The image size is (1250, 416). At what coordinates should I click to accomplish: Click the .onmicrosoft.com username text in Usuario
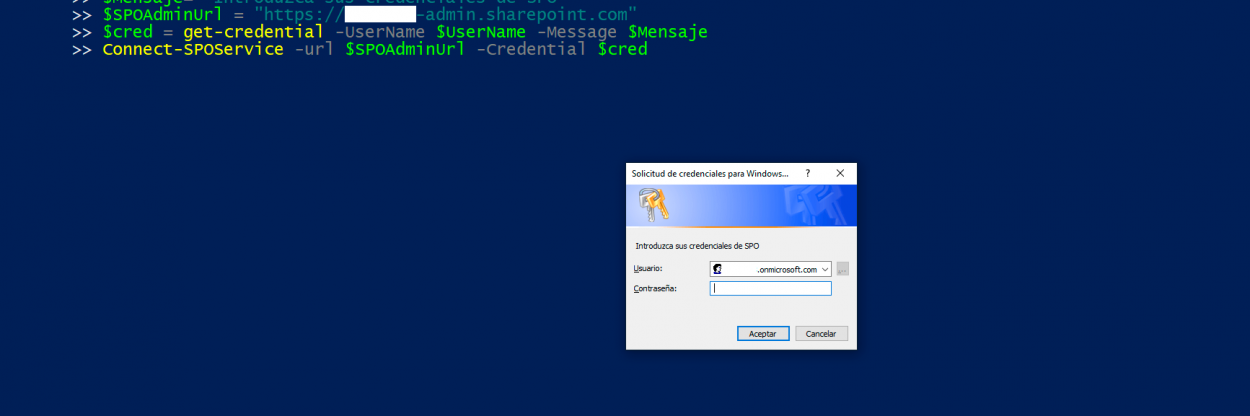[786, 269]
